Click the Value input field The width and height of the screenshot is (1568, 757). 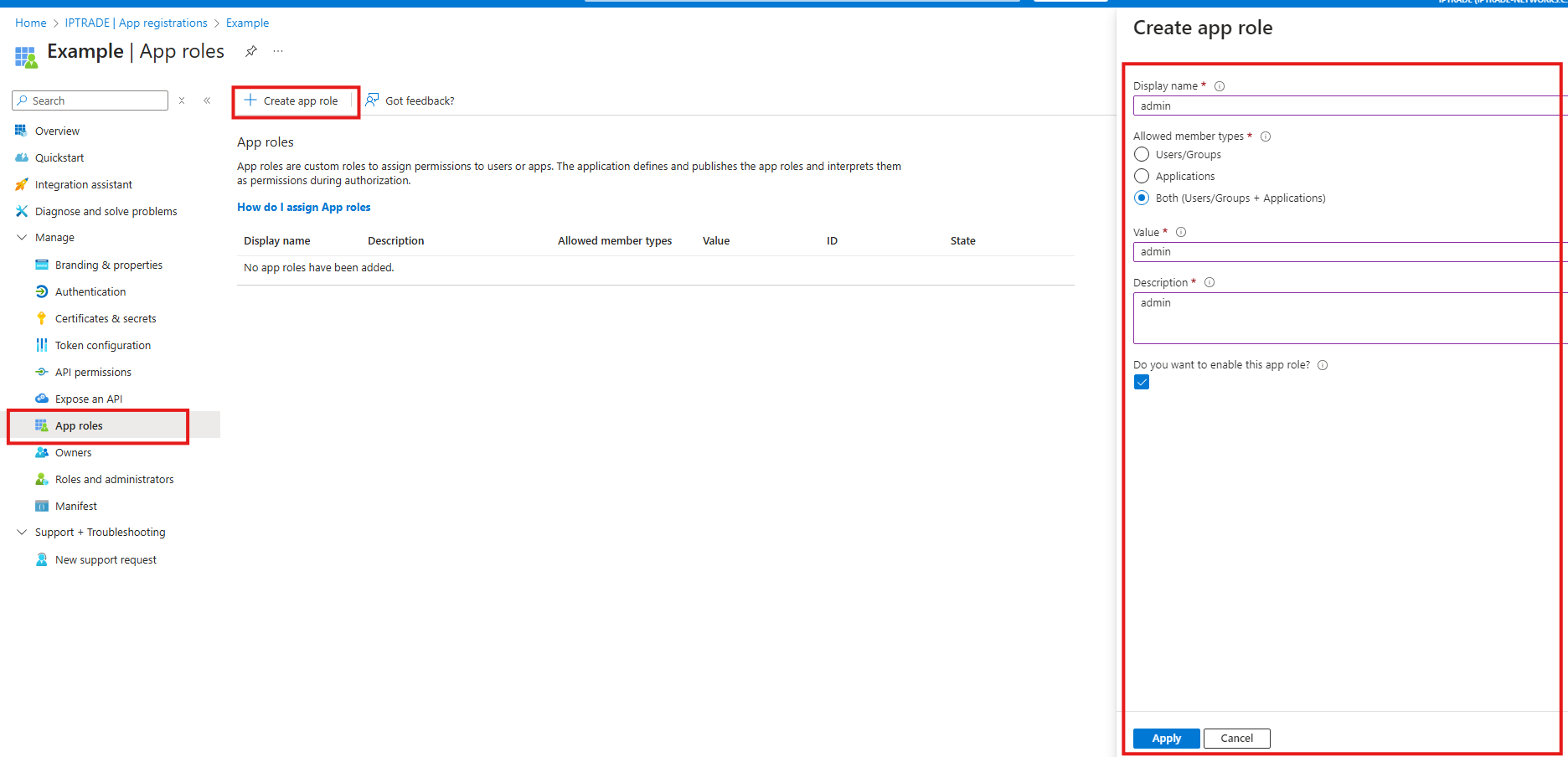click(1350, 251)
